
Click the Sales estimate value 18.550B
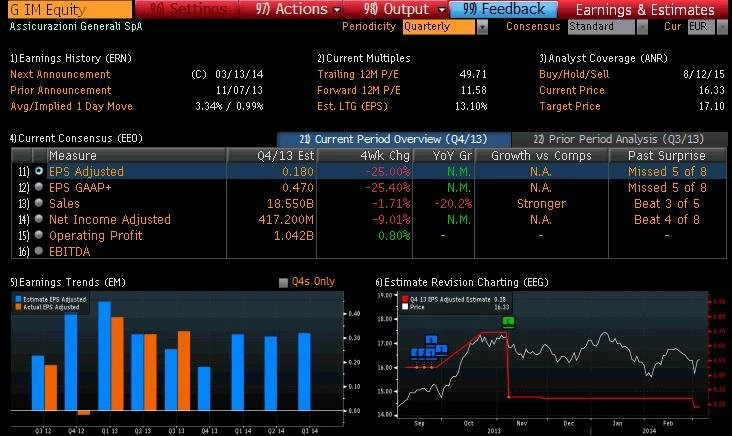tap(290, 204)
